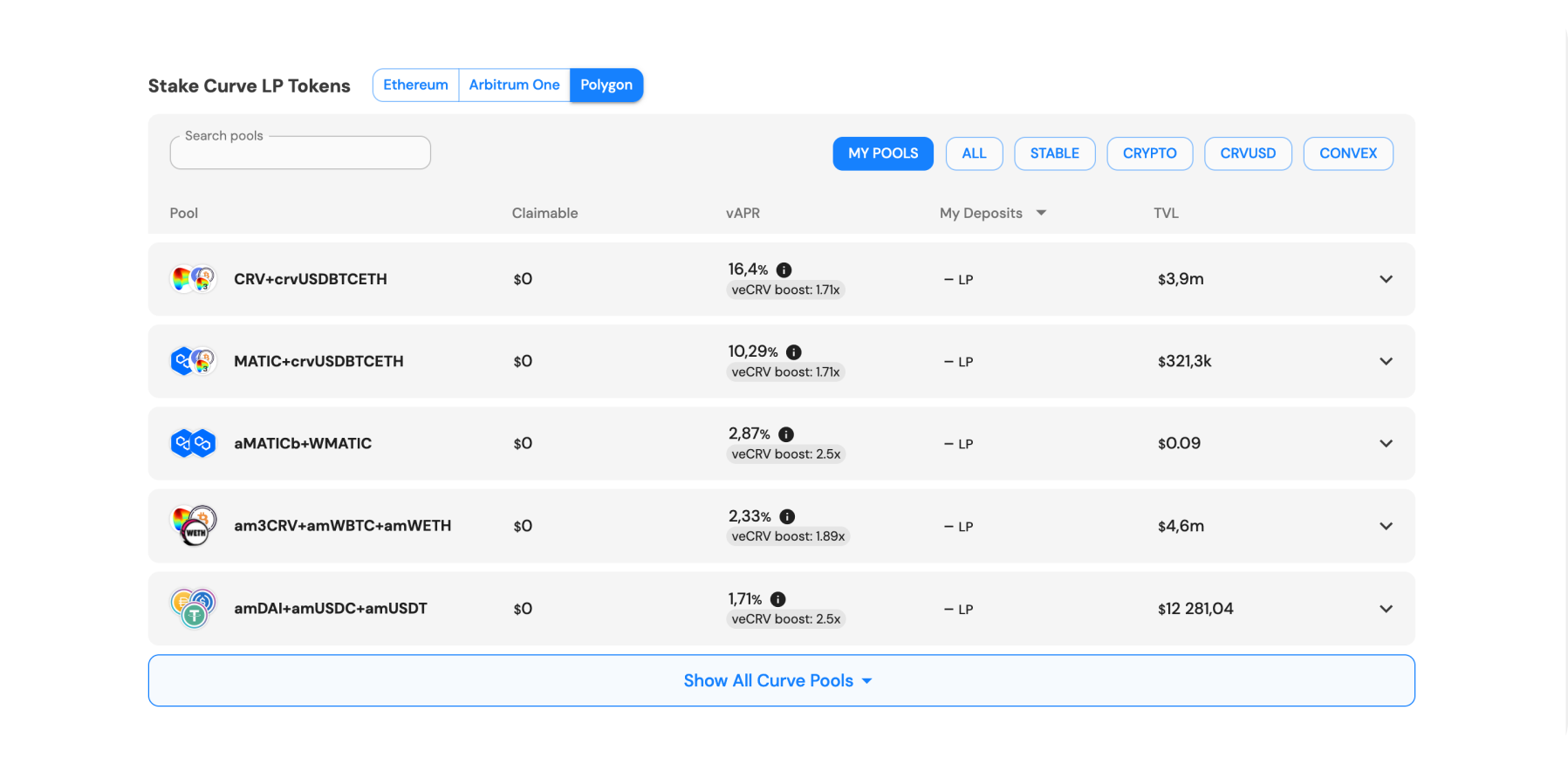The image size is (1568, 764).
Task: Click the $321,3k TVL value
Action: coord(1185,361)
